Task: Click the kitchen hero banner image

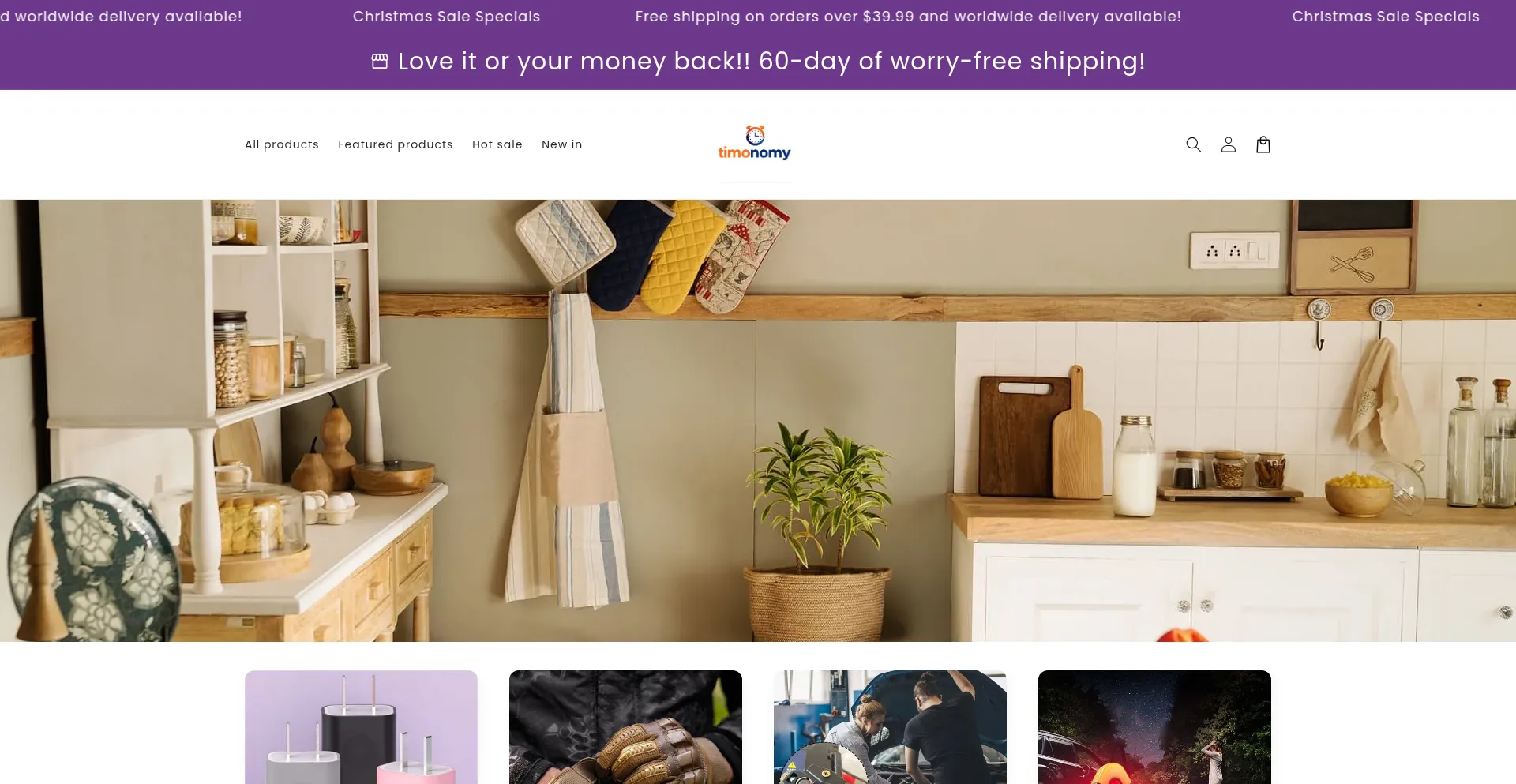Action: click(x=758, y=420)
